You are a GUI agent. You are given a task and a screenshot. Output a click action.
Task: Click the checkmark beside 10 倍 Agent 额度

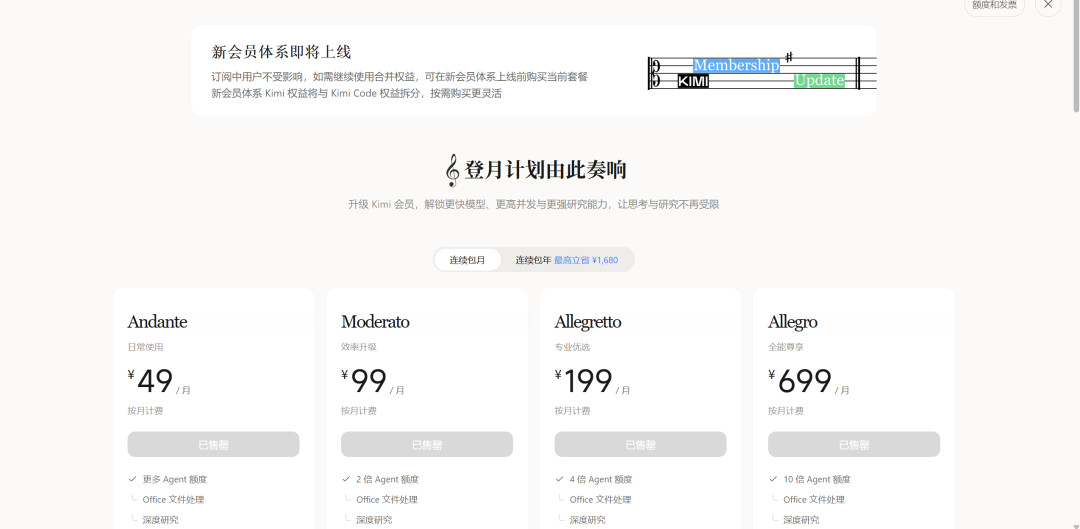(x=773, y=479)
